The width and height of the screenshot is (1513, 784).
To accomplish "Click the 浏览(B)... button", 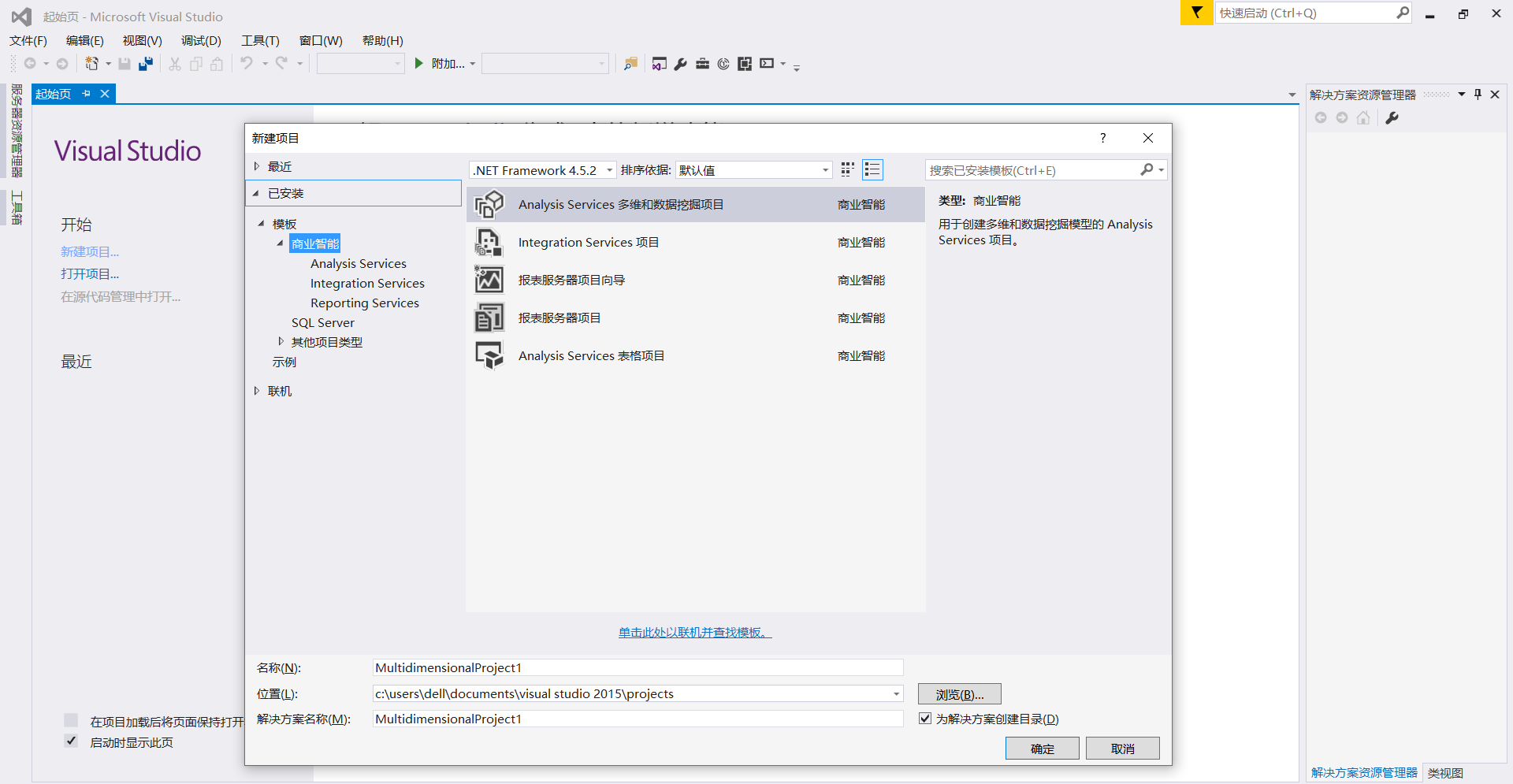I will pos(958,693).
